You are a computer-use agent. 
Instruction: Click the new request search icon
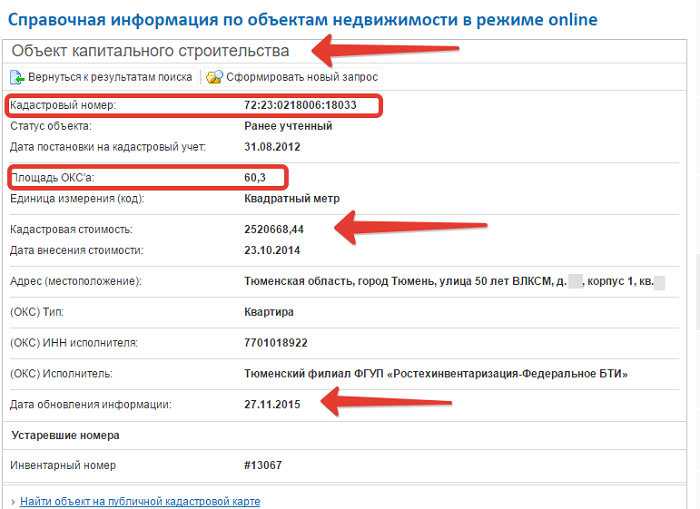coord(214,77)
